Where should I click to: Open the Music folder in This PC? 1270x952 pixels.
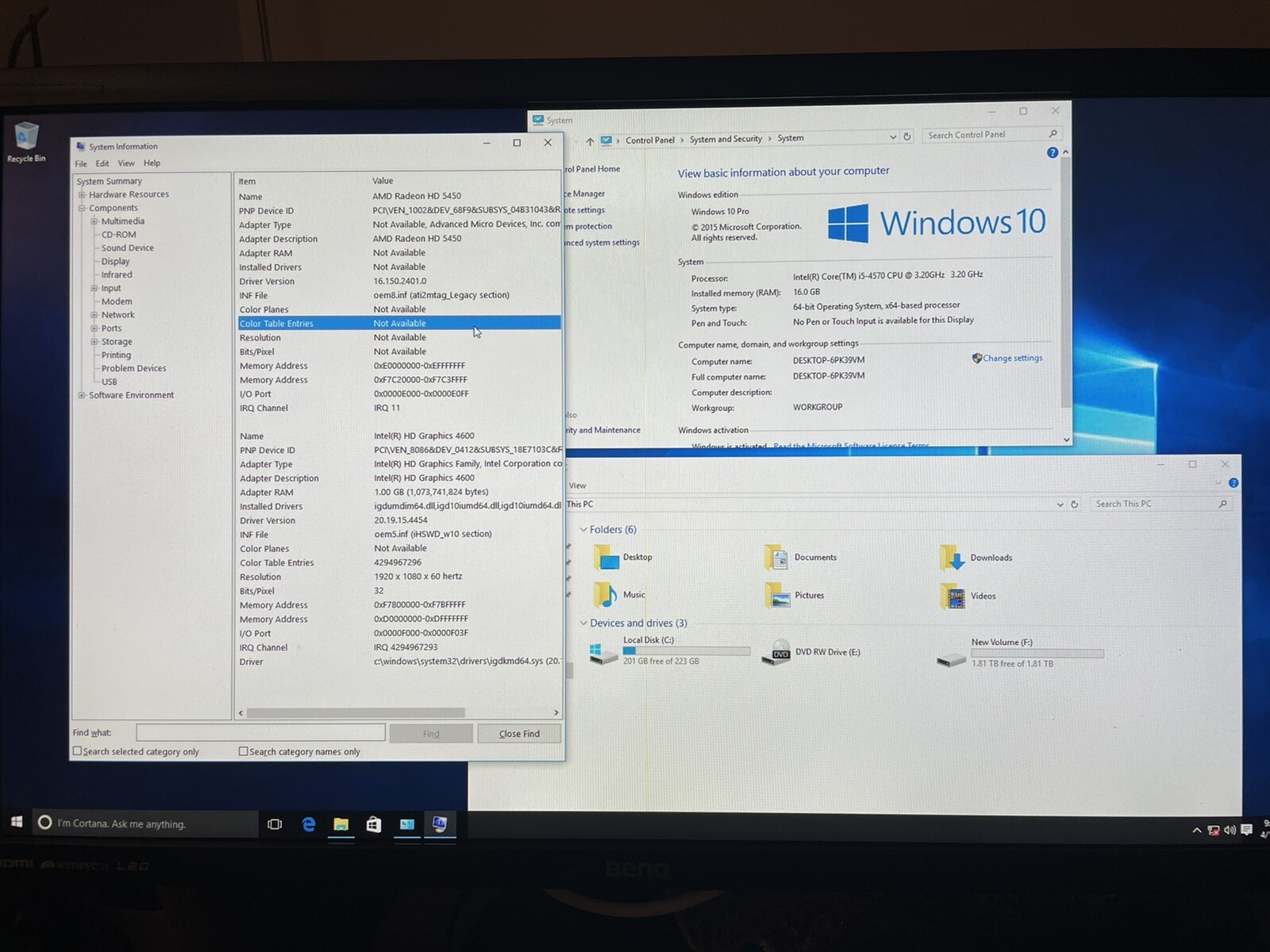click(619, 595)
